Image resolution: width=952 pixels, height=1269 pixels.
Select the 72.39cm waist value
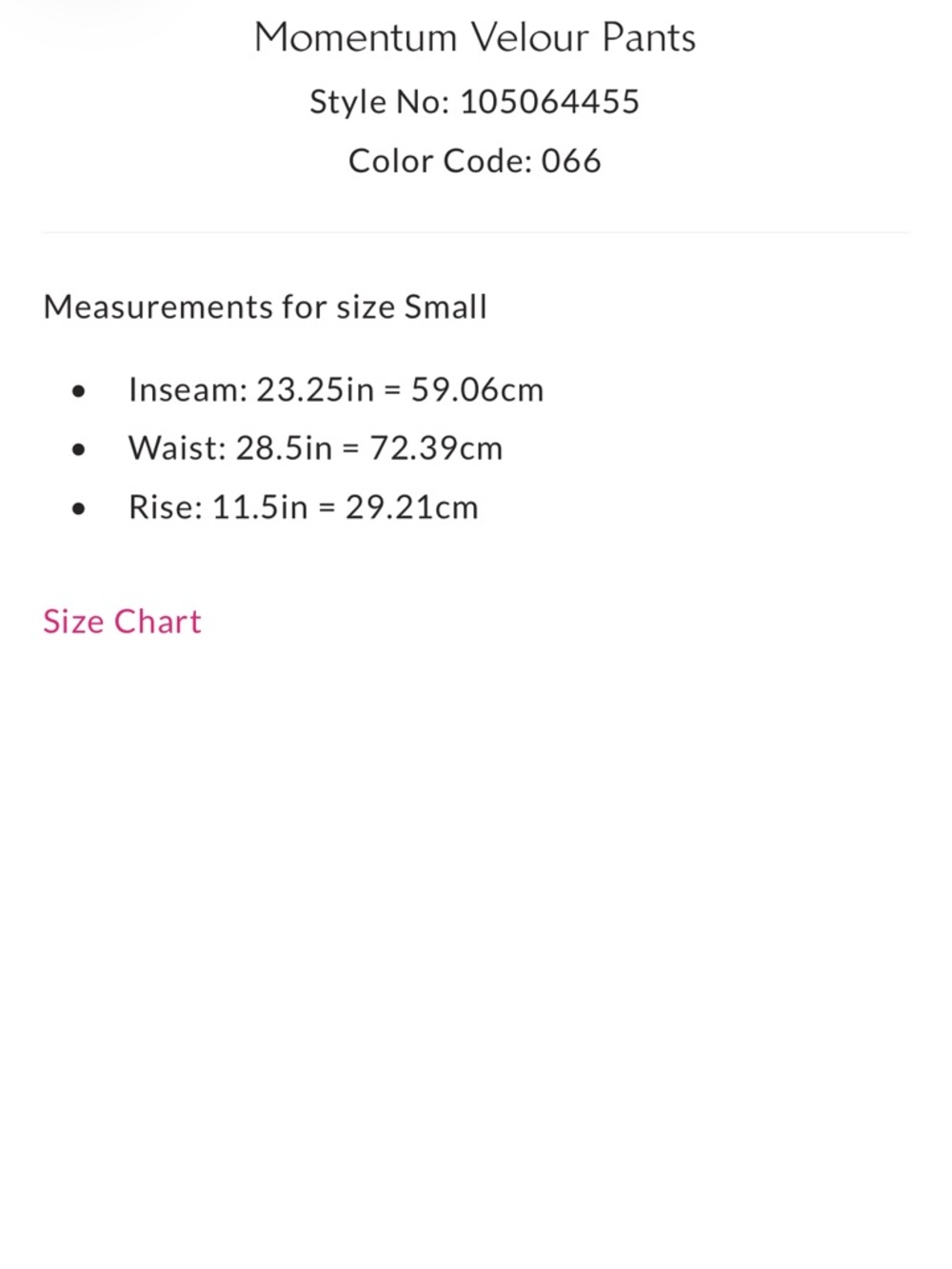point(436,448)
